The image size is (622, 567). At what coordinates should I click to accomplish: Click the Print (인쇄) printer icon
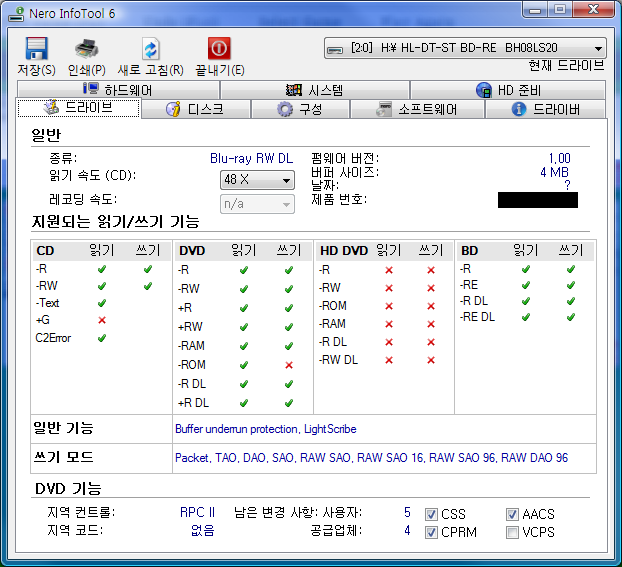[86, 49]
